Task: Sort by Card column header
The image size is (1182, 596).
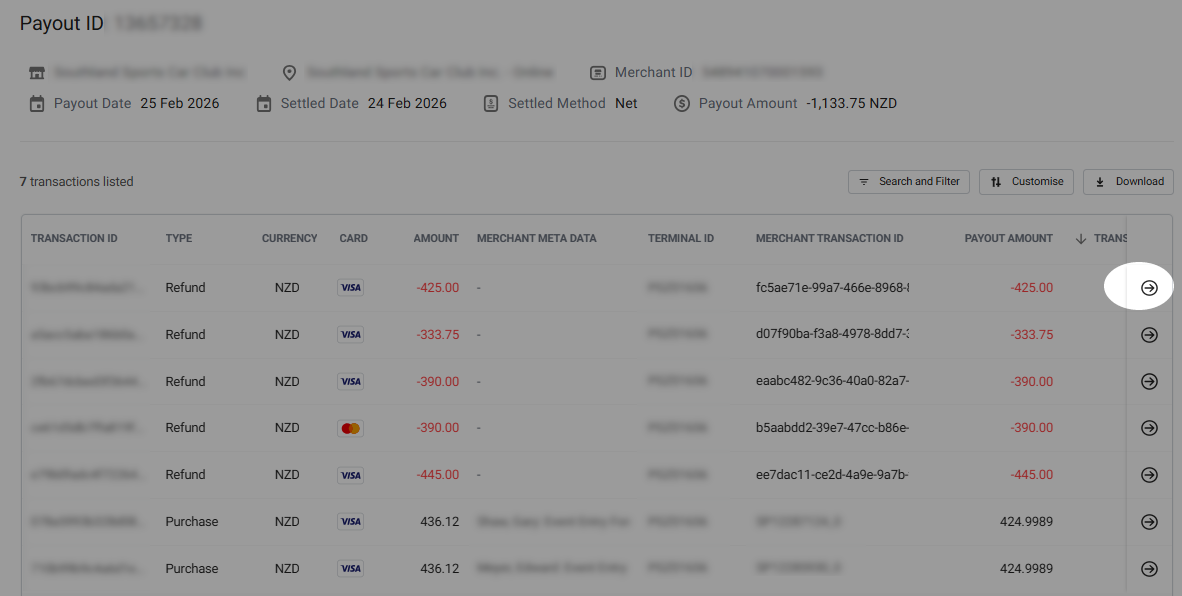Action: pos(354,238)
